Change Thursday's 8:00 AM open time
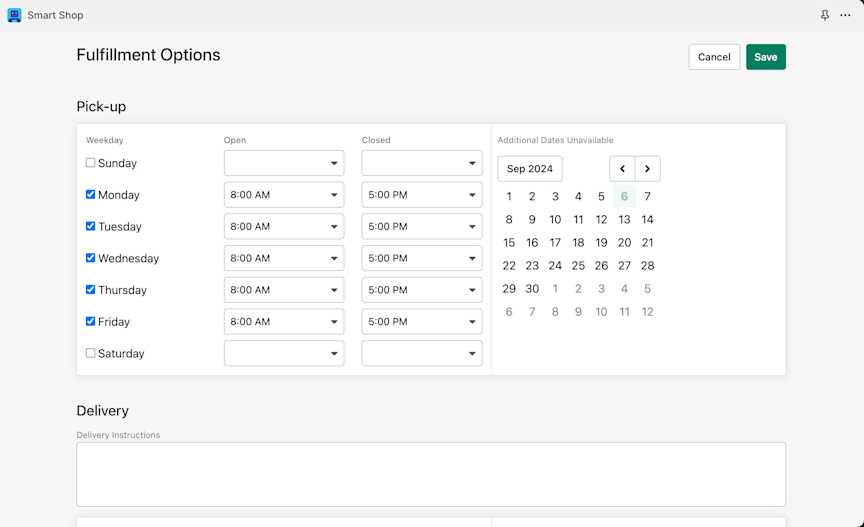864x527 pixels. [x=284, y=290]
